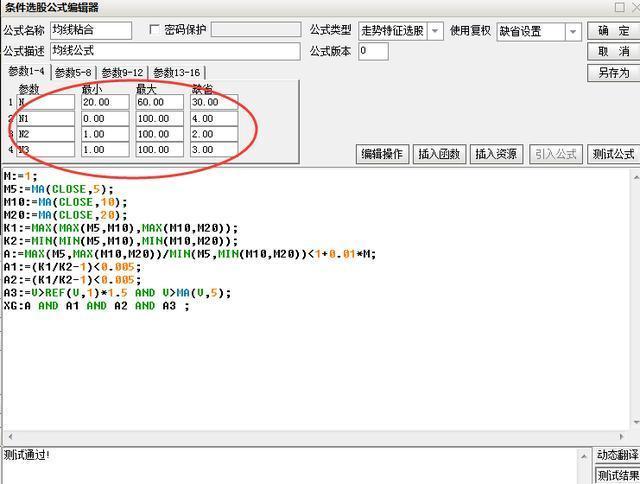
Task: Click the 另存为 button
Action: click(613, 72)
